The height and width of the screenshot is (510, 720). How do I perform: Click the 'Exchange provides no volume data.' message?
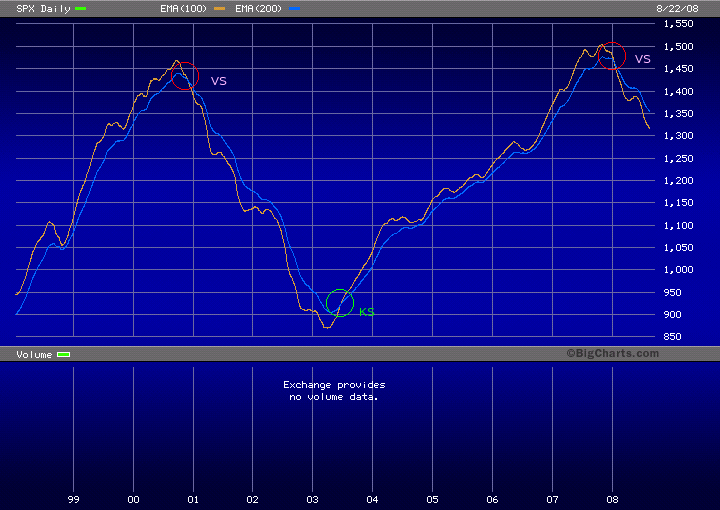[334, 391]
